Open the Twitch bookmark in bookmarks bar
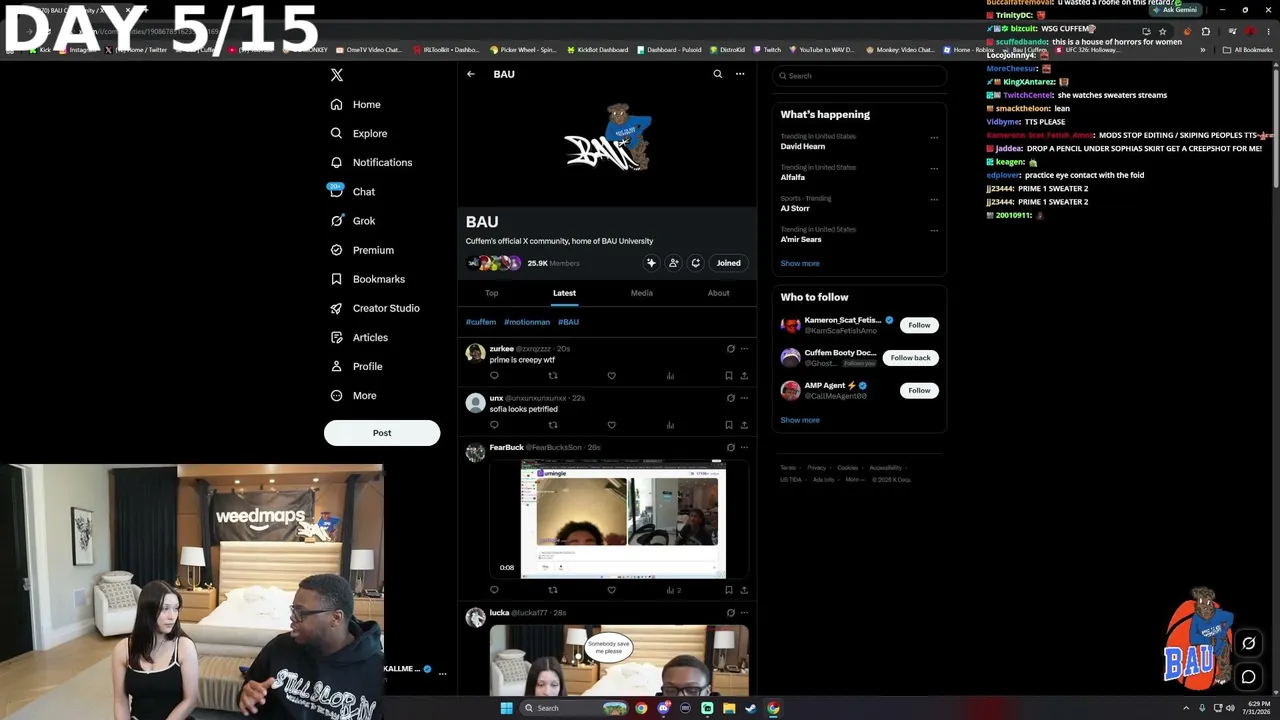The height and width of the screenshot is (720, 1280). pyautogui.click(x=766, y=50)
